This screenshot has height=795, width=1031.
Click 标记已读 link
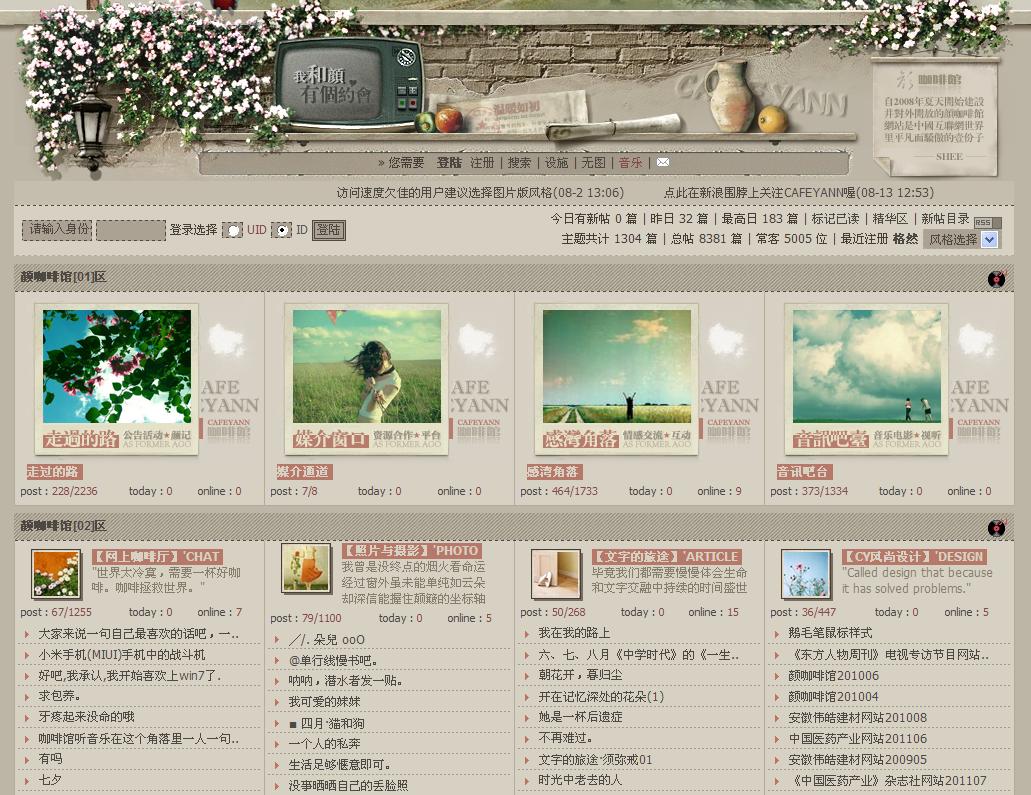(x=835, y=219)
